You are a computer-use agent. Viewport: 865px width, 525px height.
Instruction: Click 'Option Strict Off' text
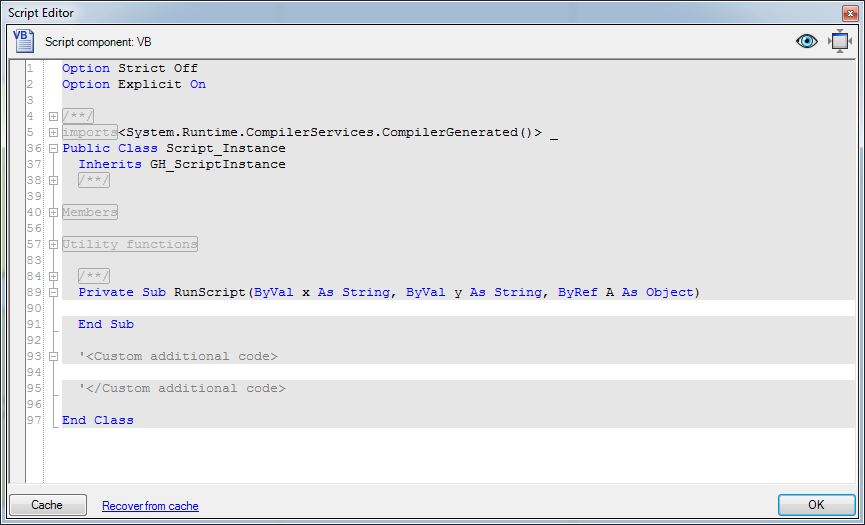click(130, 68)
